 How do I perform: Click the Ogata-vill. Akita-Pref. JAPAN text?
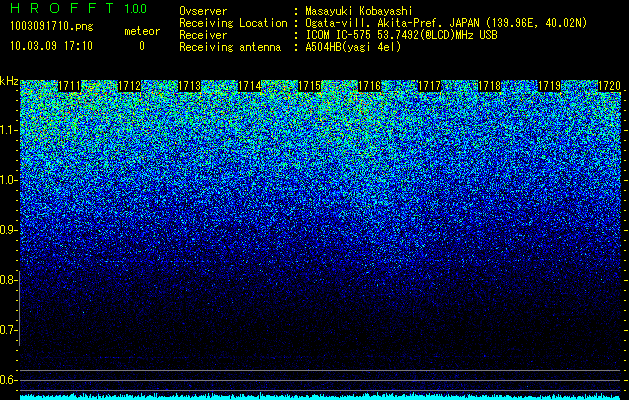click(x=392, y=23)
